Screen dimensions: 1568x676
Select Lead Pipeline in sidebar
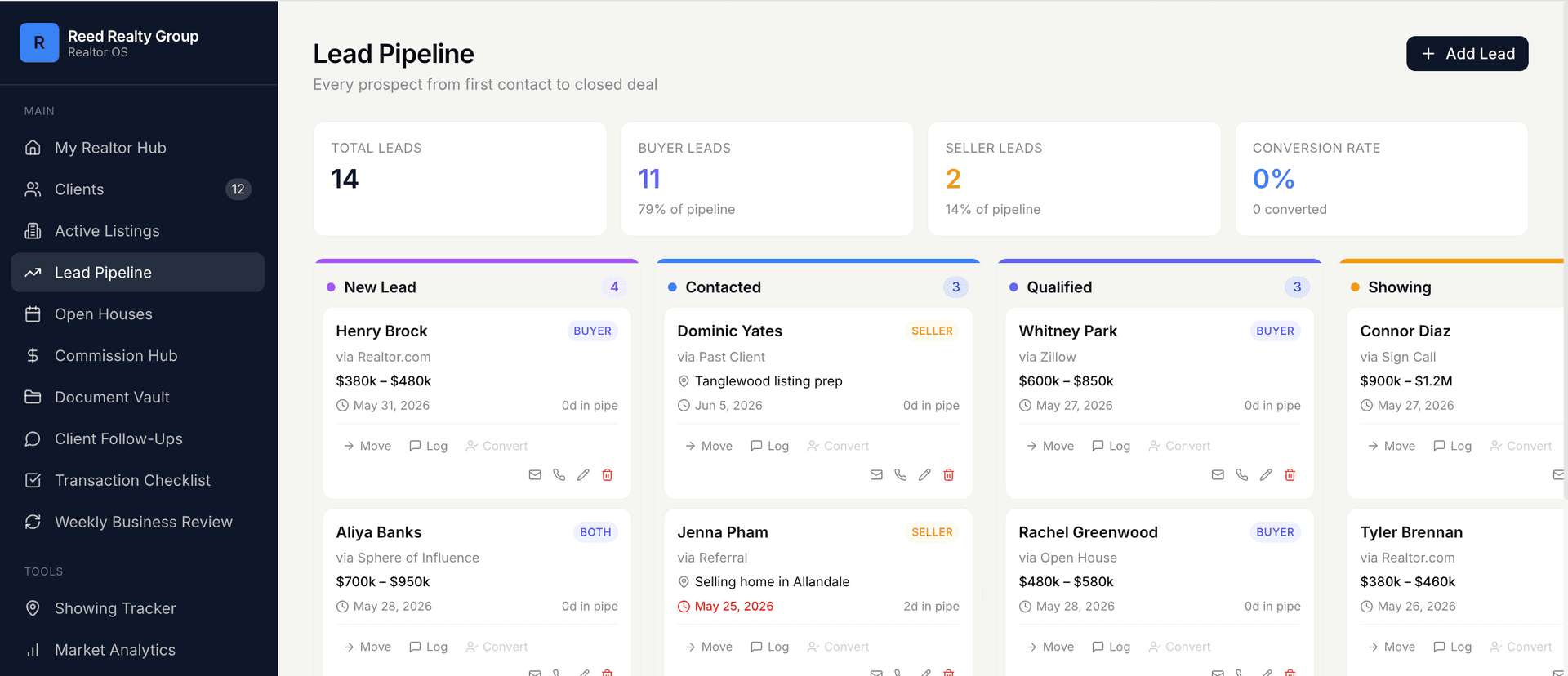[x=137, y=273]
